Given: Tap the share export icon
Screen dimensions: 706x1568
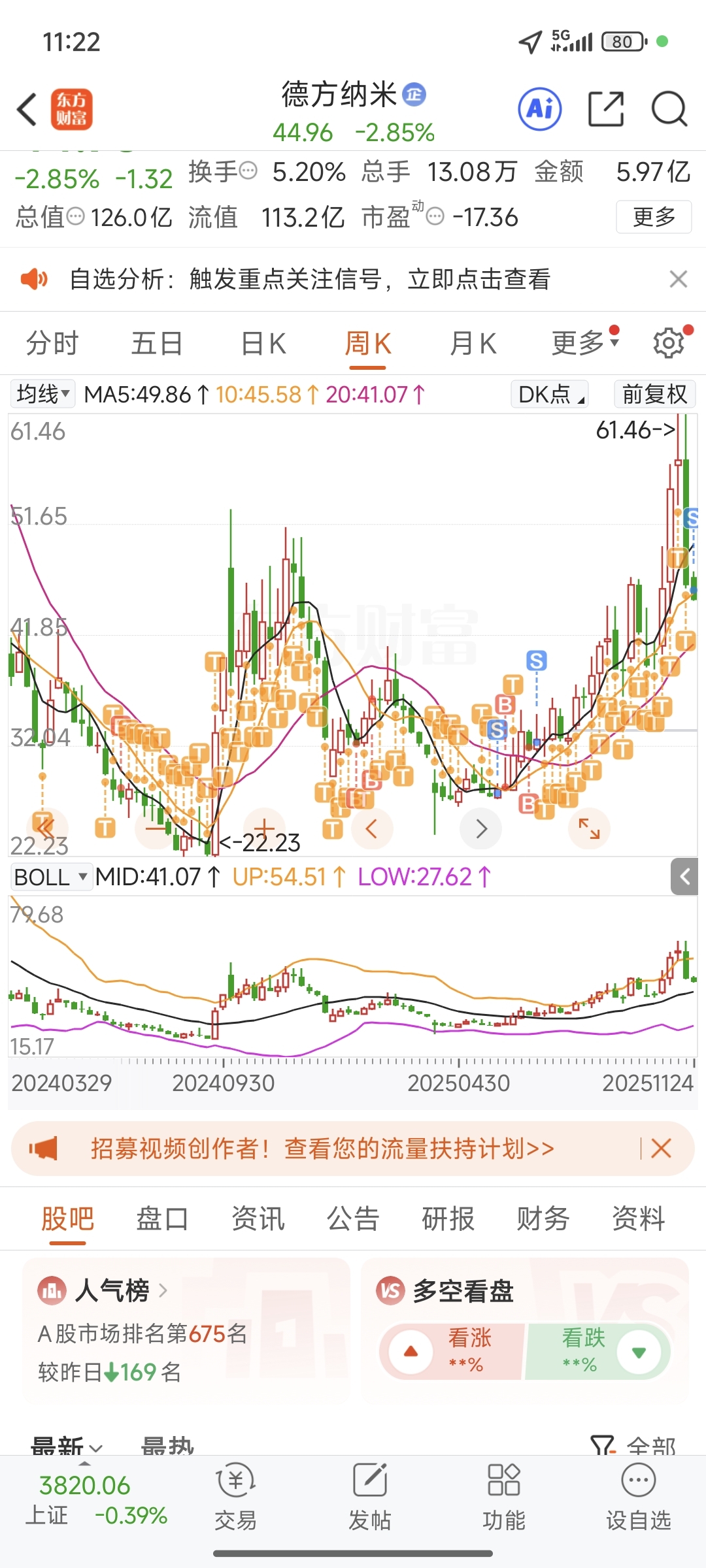Looking at the screenshot, I should tap(607, 108).
